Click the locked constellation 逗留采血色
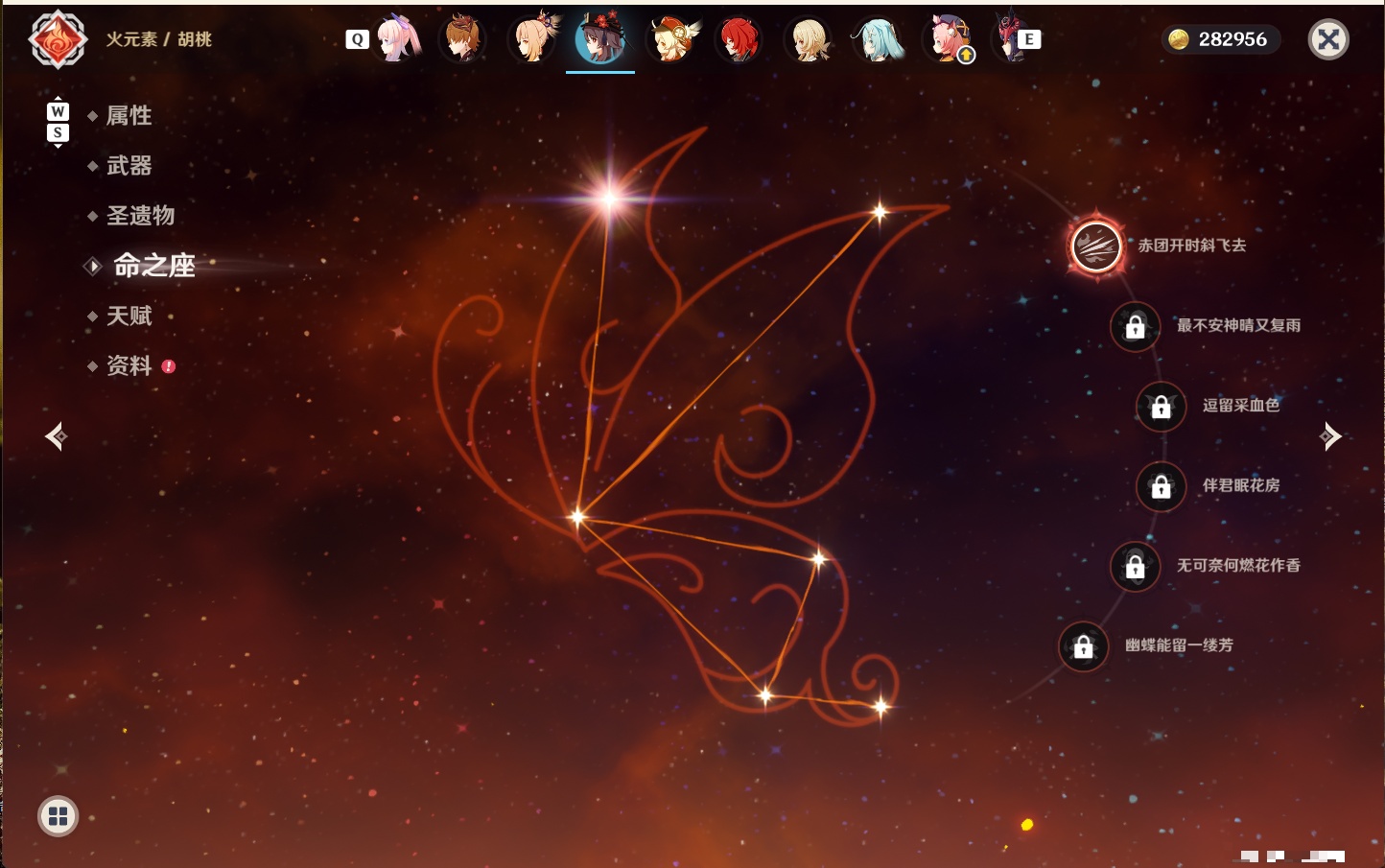This screenshot has height=868, width=1385. click(x=1161, y=406)
